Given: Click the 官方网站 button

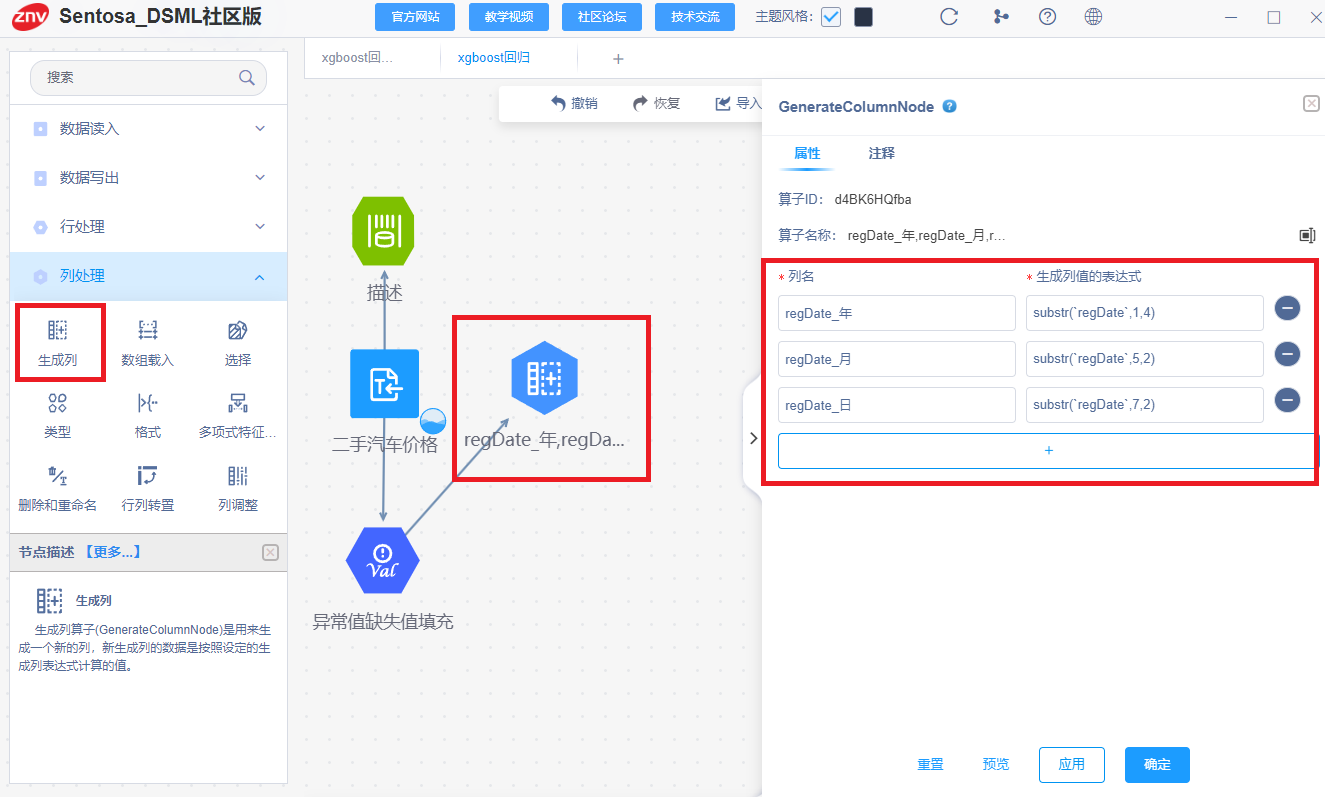Looking at the screenshot, I should (x=414, y=17).
